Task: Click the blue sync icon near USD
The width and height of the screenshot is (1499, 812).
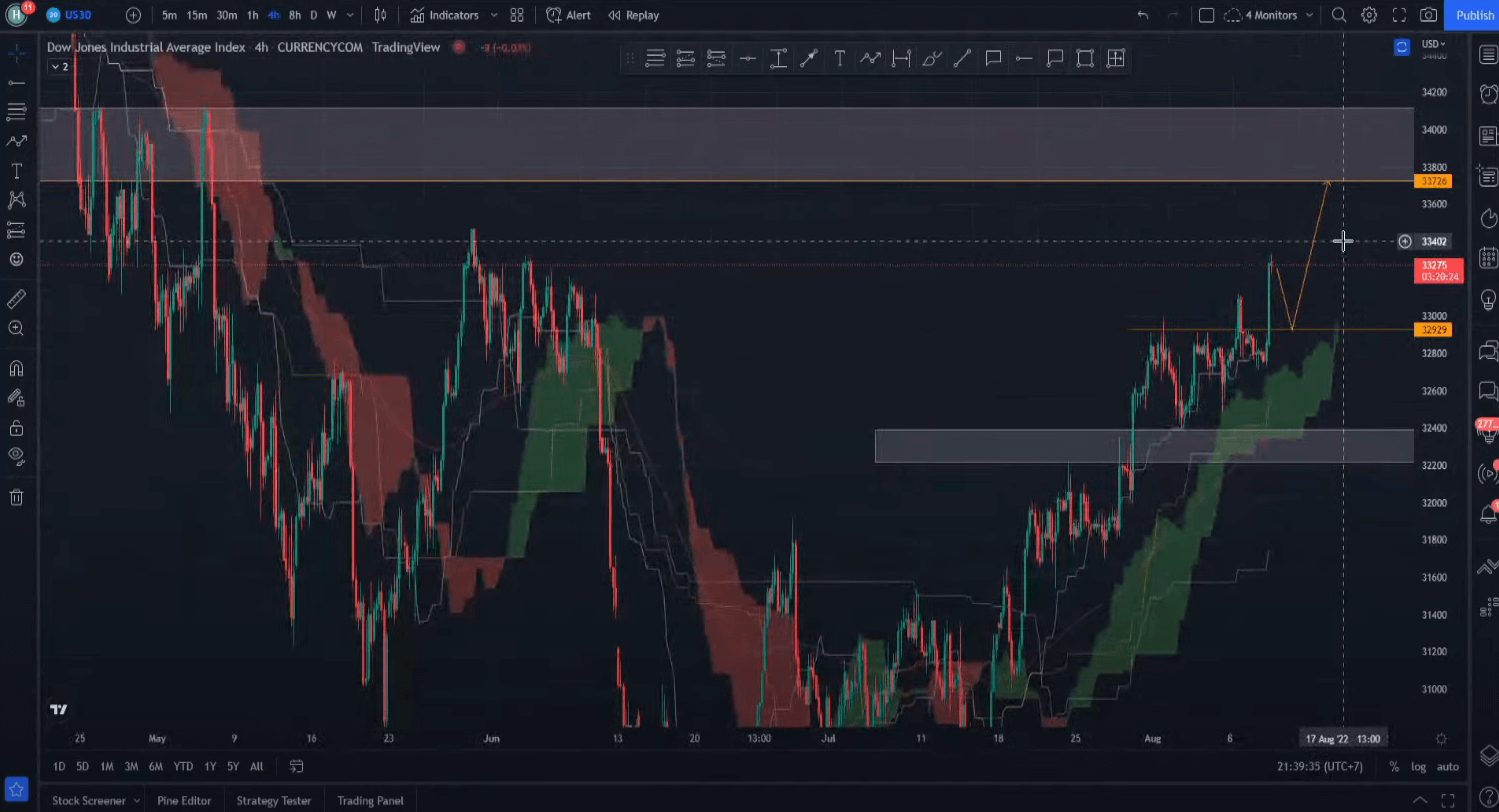Action: click(1402, 47)
